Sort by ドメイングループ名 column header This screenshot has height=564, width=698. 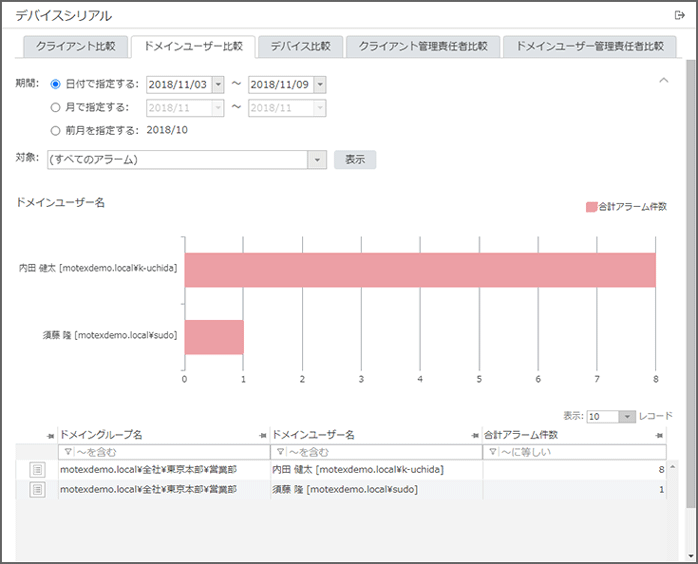tap(101, 435)
